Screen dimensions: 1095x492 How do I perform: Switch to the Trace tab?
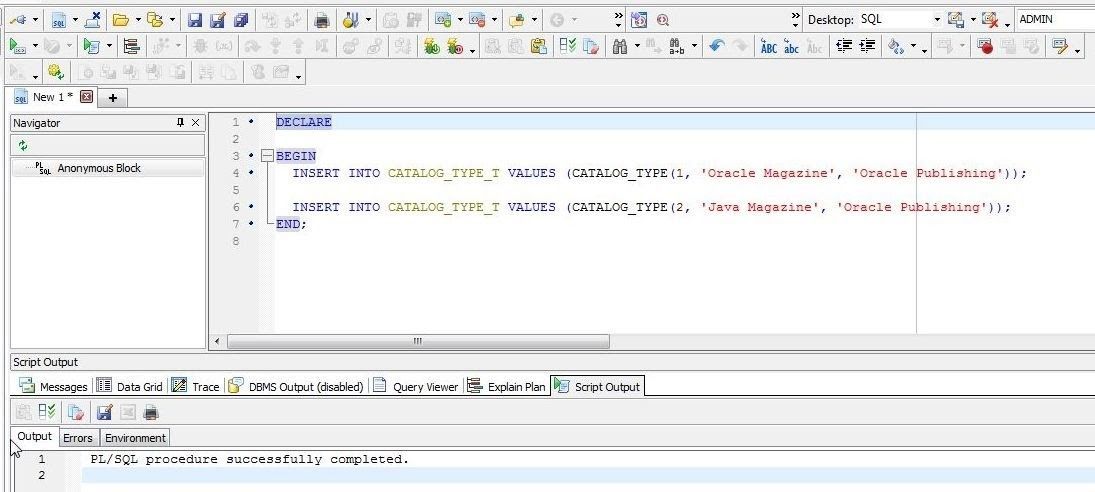196,386
